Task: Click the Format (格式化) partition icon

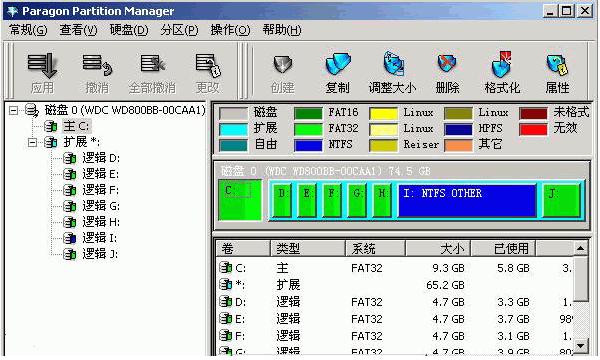Action: 501,64
